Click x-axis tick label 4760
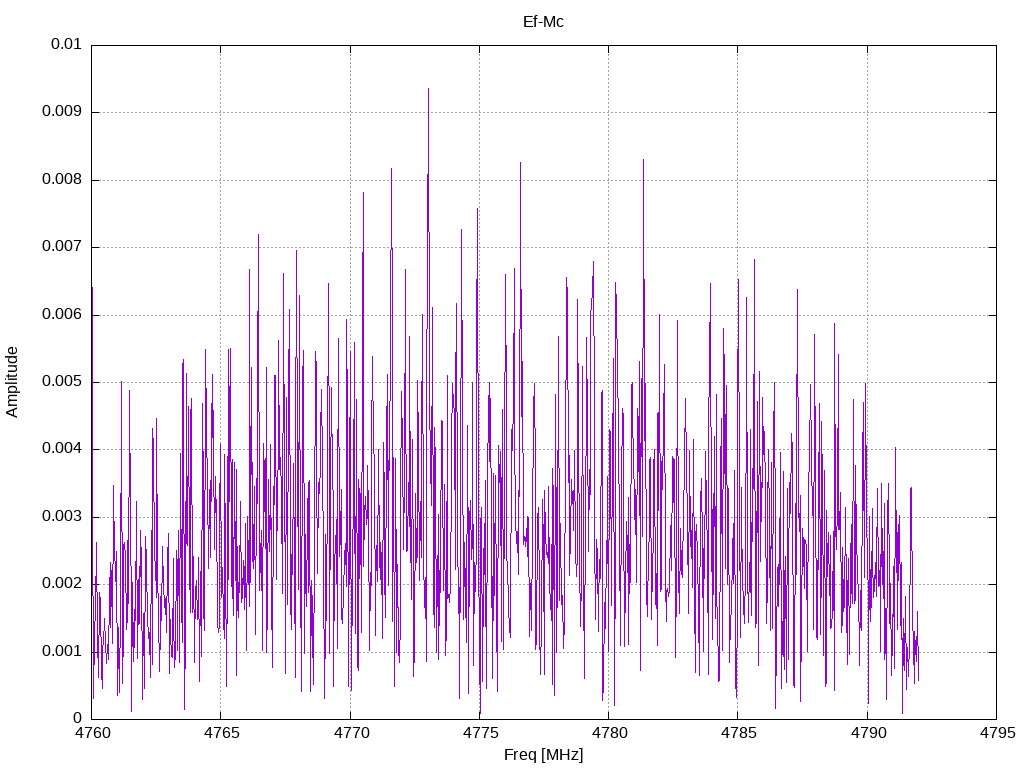1024x768 pixels. (92, 733)
